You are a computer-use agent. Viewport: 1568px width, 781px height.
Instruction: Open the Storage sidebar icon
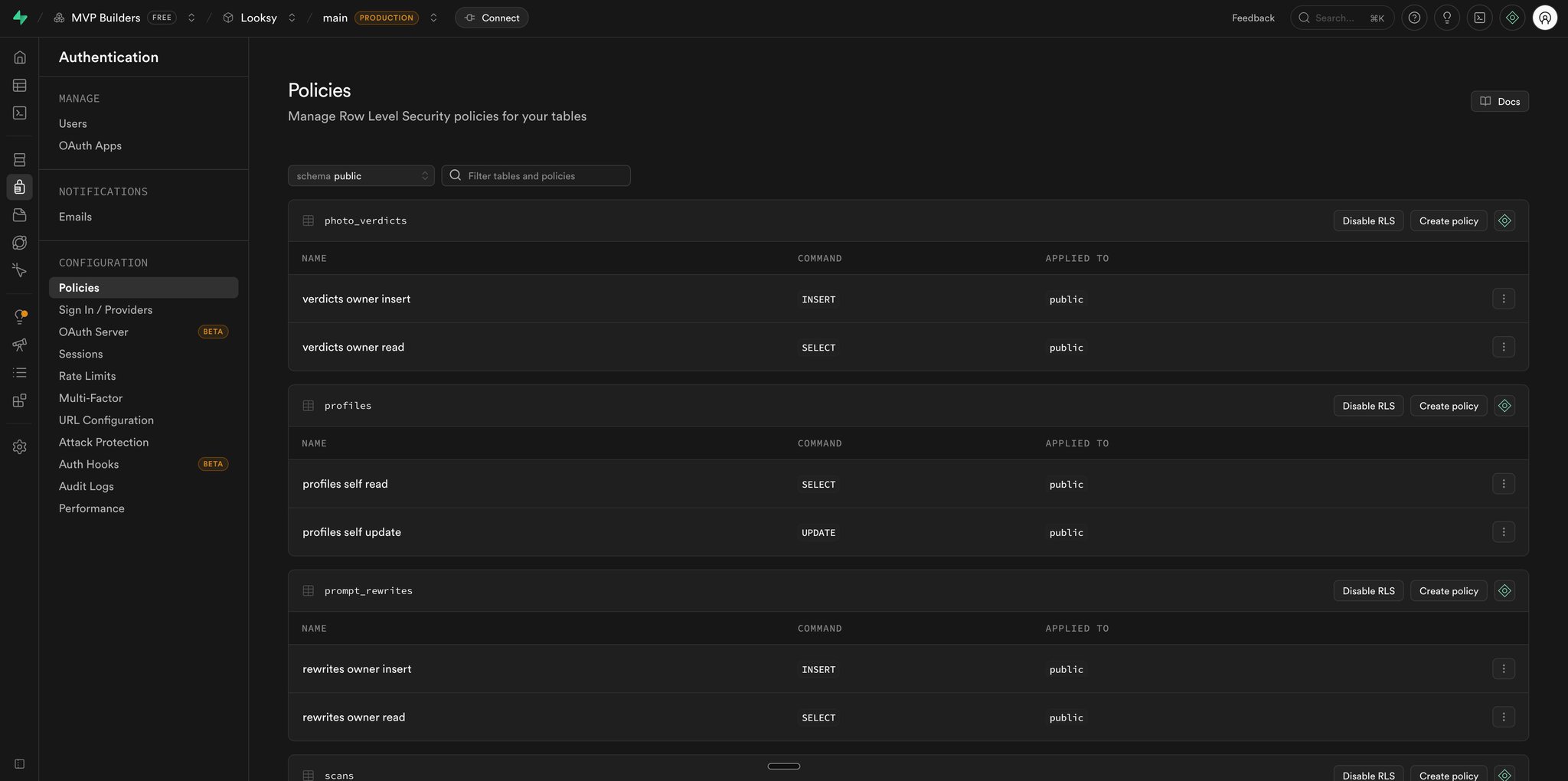(x=20, y=215)
